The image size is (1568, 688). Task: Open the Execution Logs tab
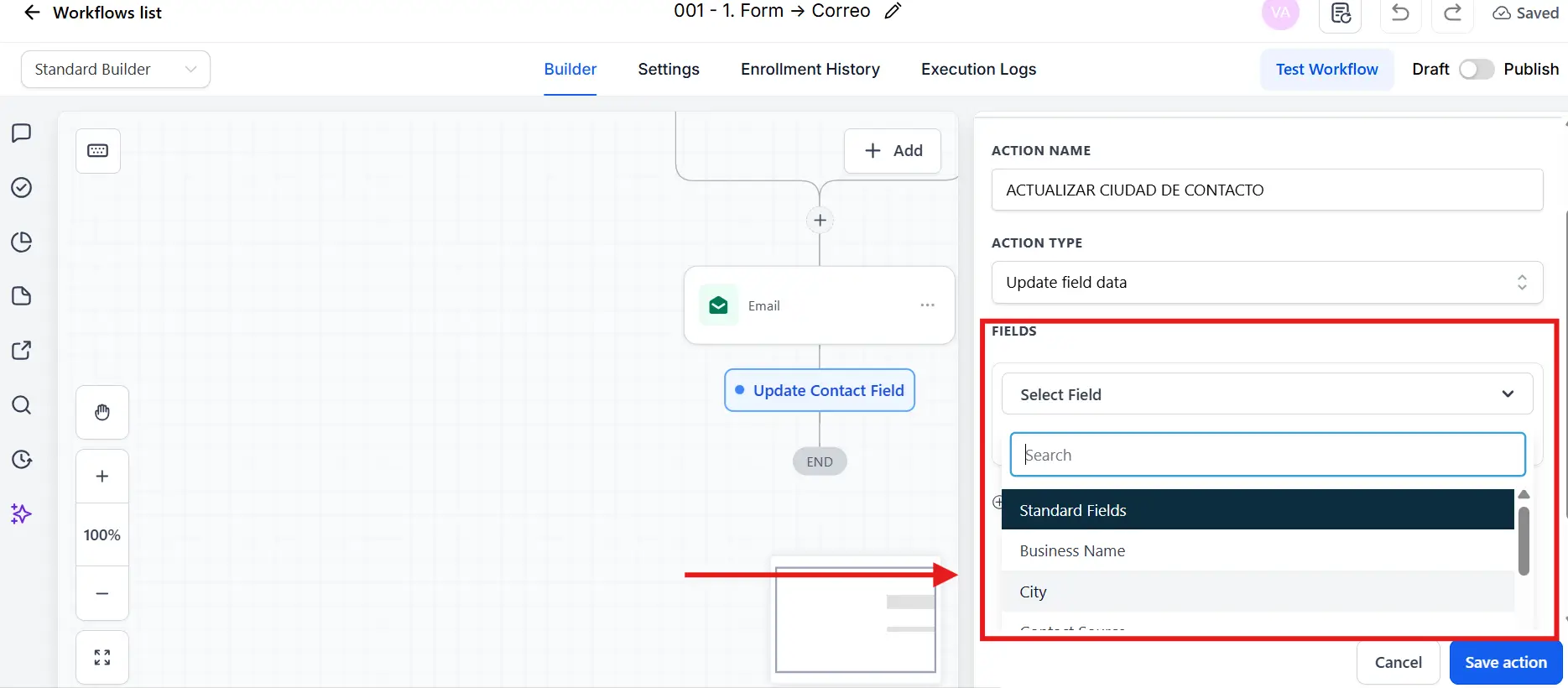pyautogui.click(x=978, y=70)
